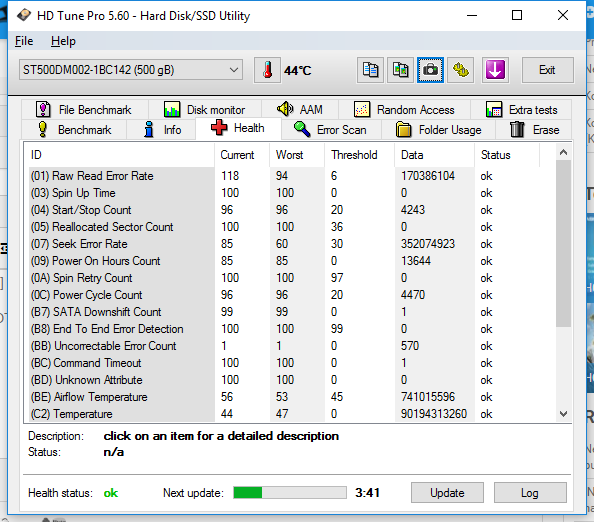
Task: Switch to the Erase tab
Action: 534,130
